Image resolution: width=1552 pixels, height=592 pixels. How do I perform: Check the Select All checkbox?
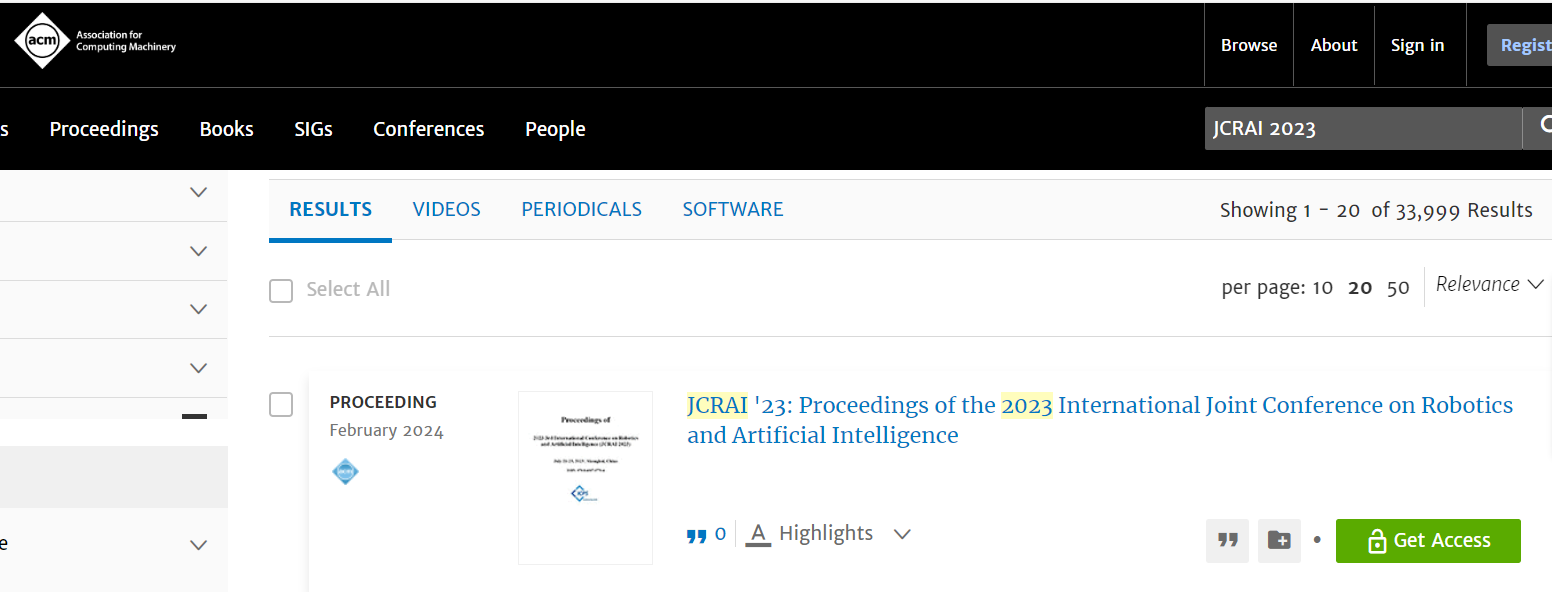pyautogui.click(x=281, y=290)
